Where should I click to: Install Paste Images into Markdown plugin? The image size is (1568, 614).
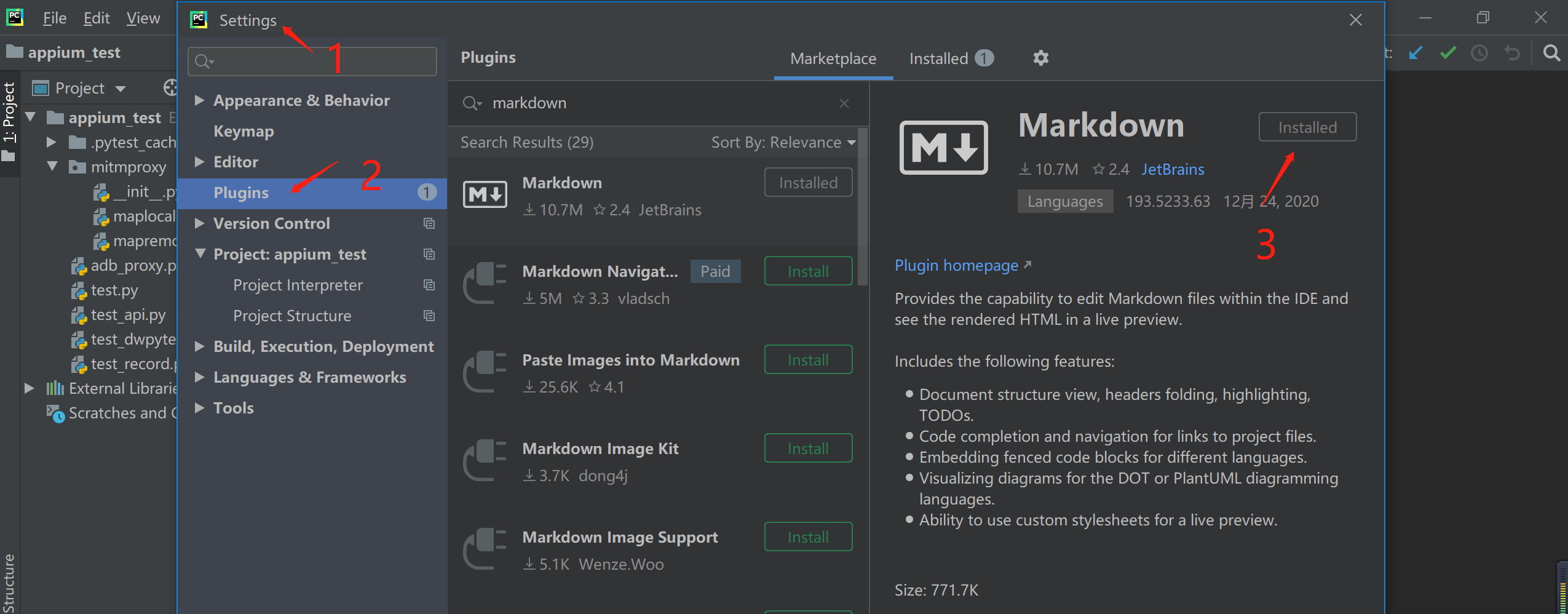click(808, 360)
